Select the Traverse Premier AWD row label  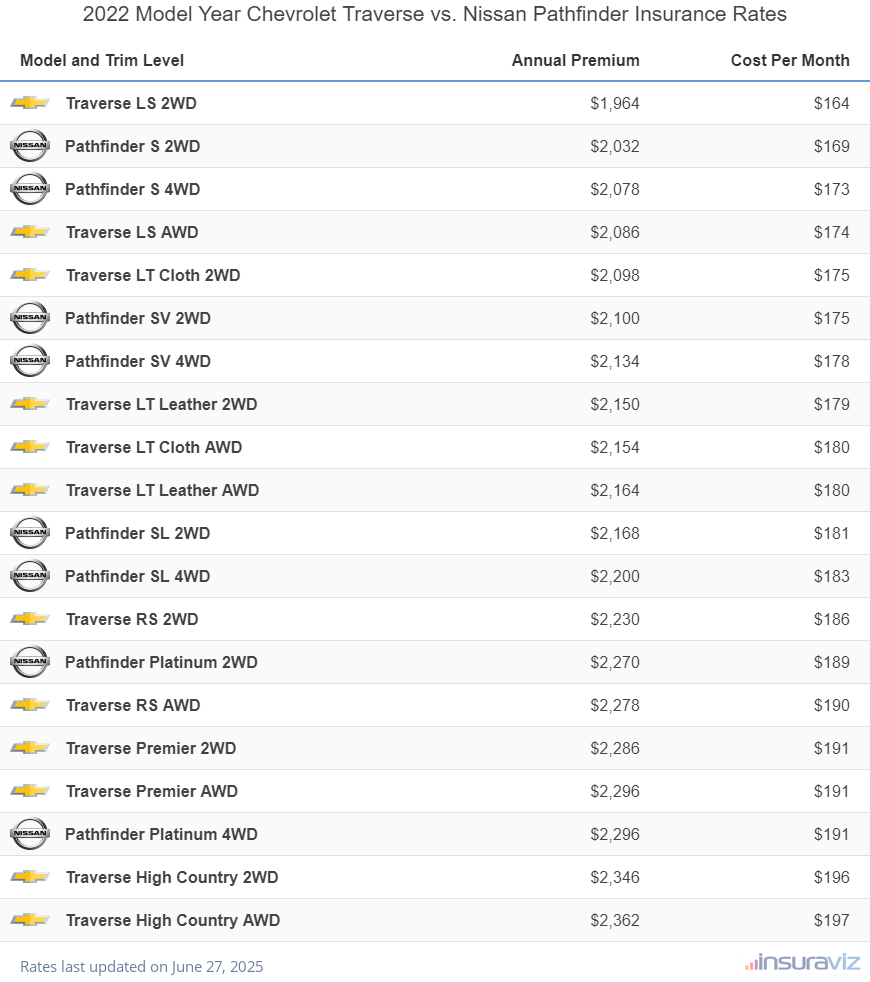(x=152, y=792)
